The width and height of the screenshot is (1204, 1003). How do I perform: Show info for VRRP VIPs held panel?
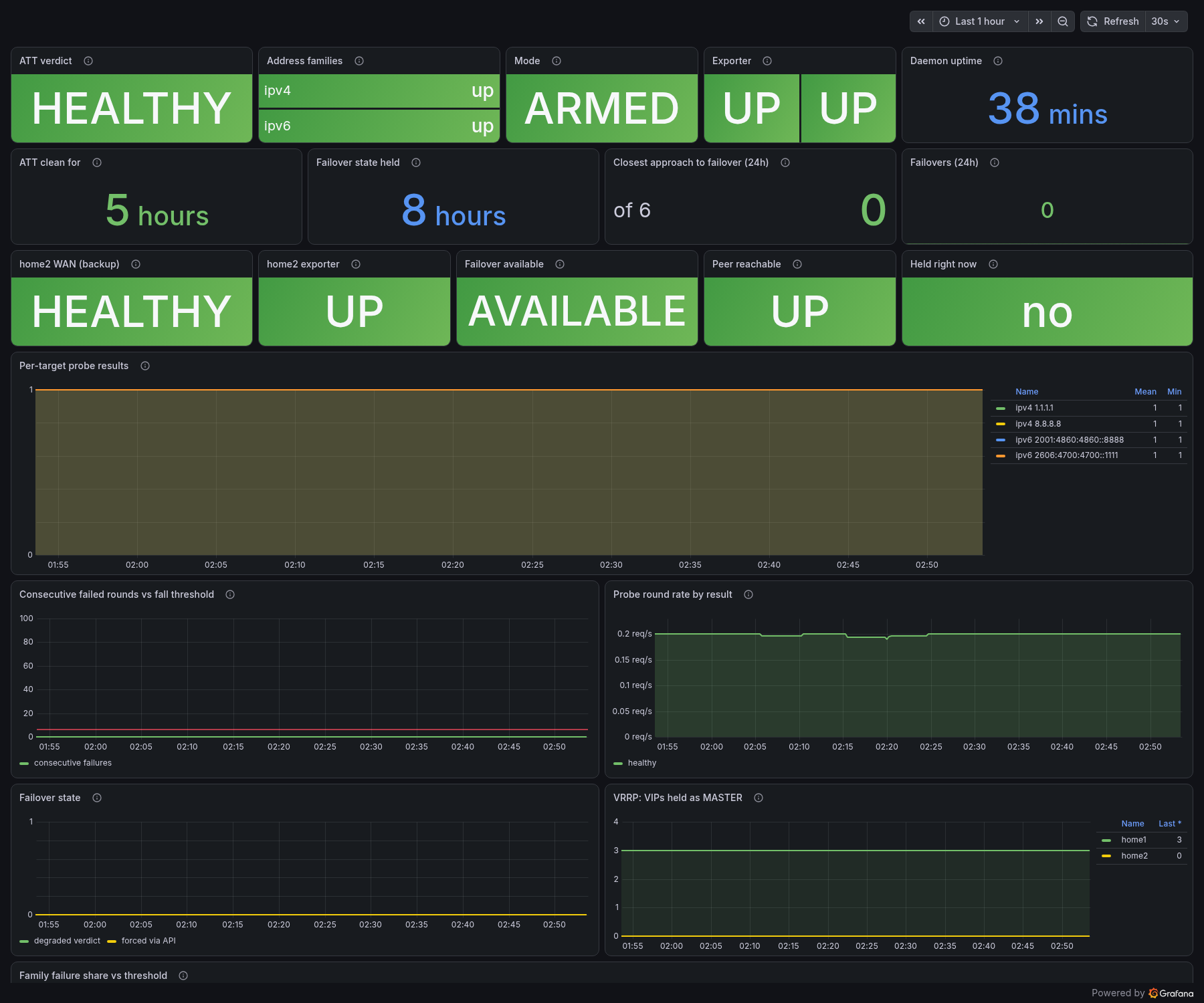pos(759,798)
